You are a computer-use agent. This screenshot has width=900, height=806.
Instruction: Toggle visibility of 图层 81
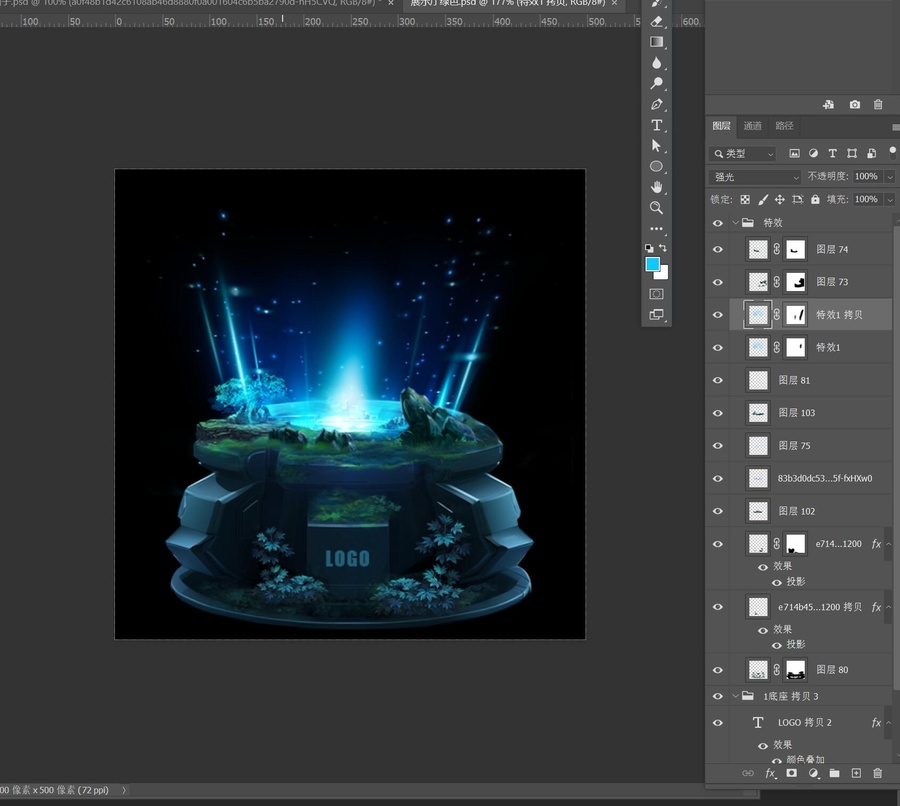(x=717, y=381)
